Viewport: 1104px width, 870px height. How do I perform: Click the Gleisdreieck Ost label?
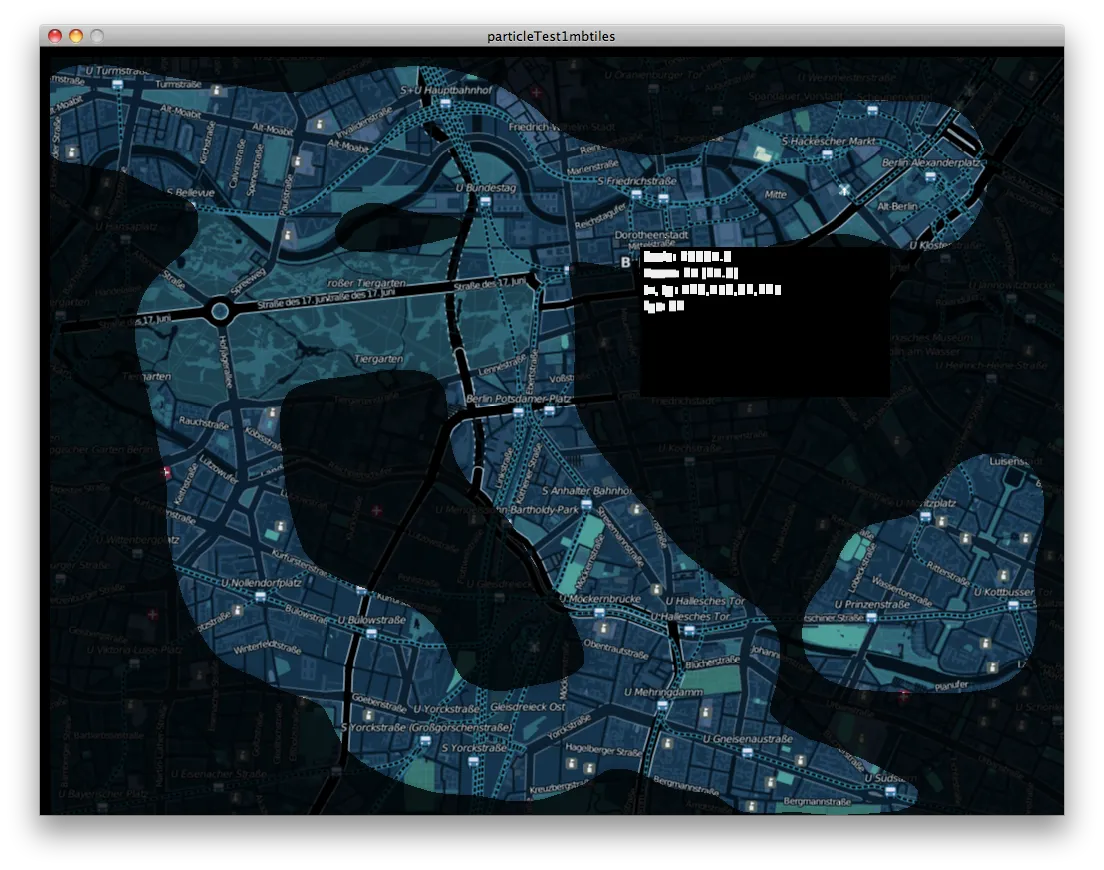527,707
